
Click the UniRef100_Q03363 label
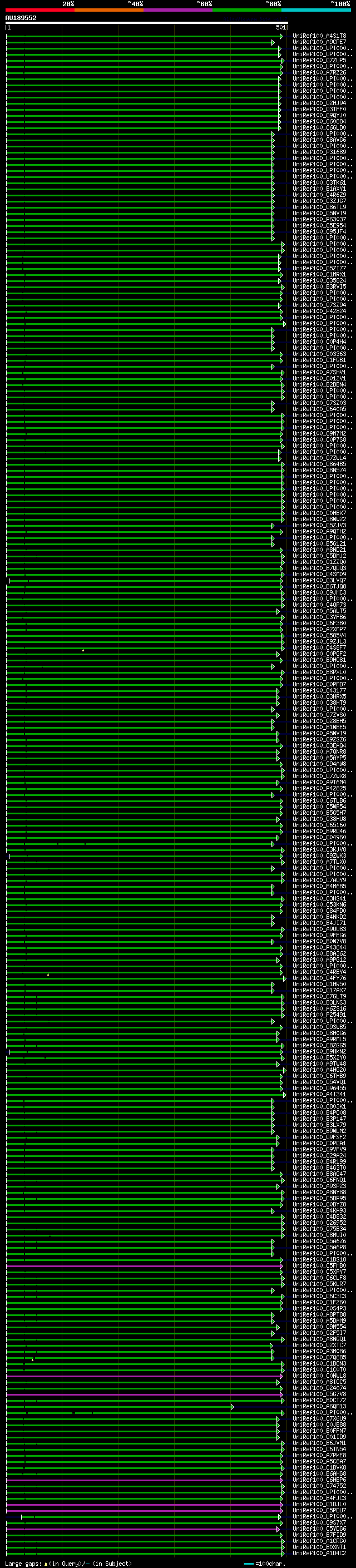(x=319, y=354)
